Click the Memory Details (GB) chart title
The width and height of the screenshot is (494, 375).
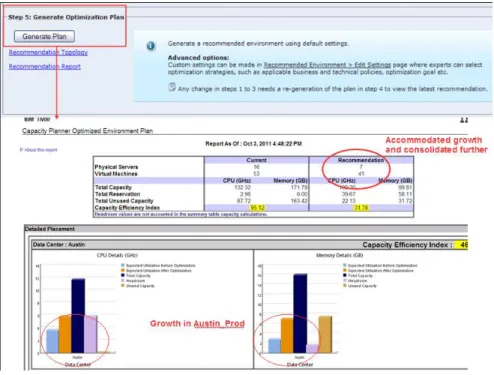point(339,255)
